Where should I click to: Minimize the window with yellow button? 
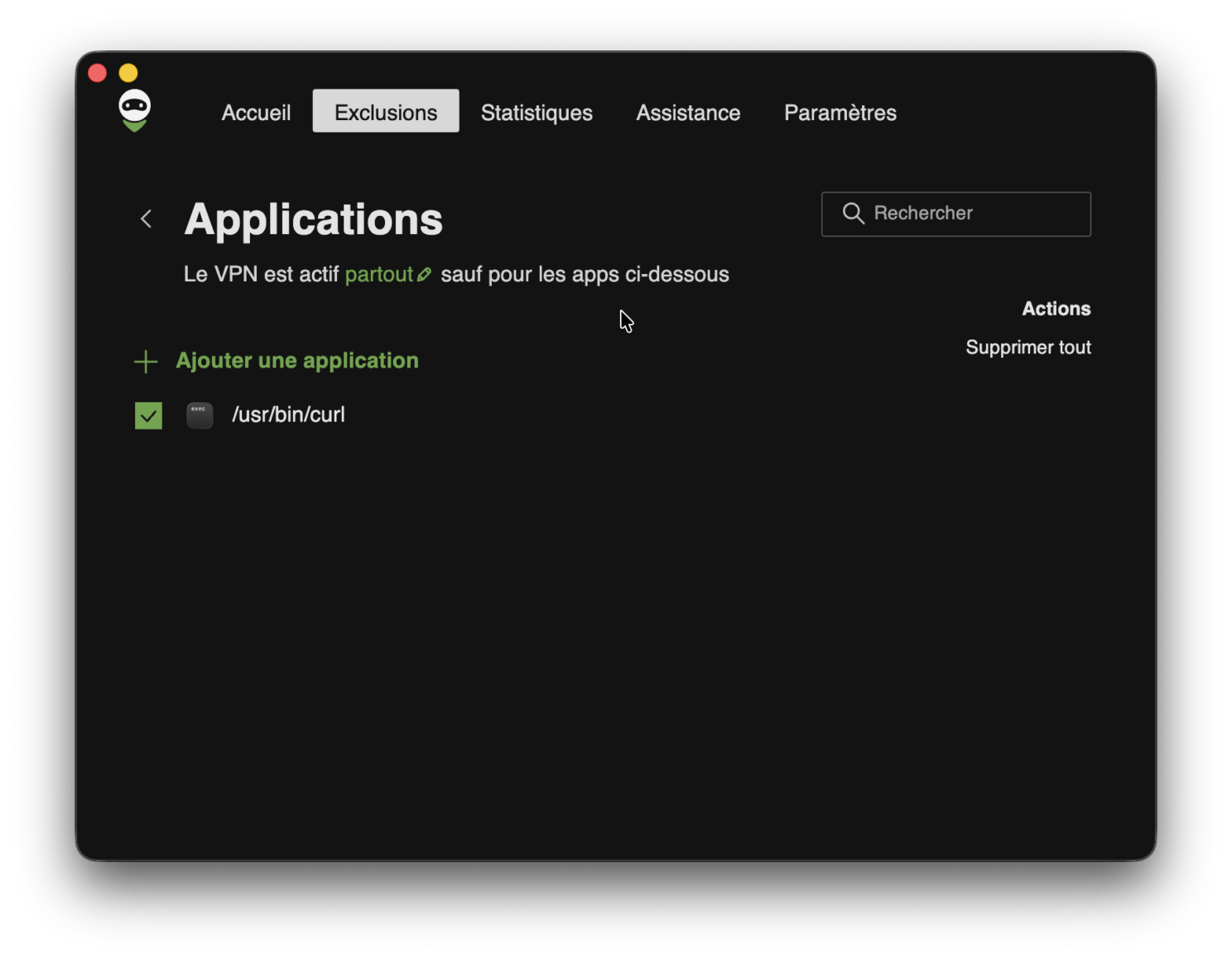[128, 73]
